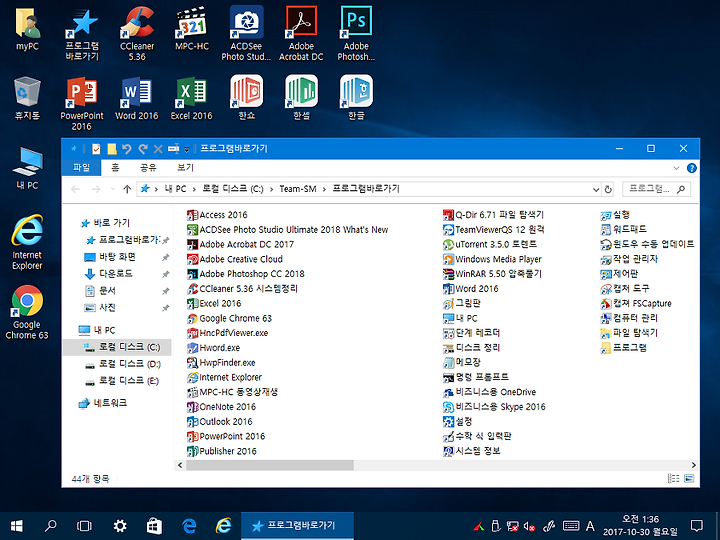
Task: Select 한쇼 desktop icon
Action: [247, 97]
